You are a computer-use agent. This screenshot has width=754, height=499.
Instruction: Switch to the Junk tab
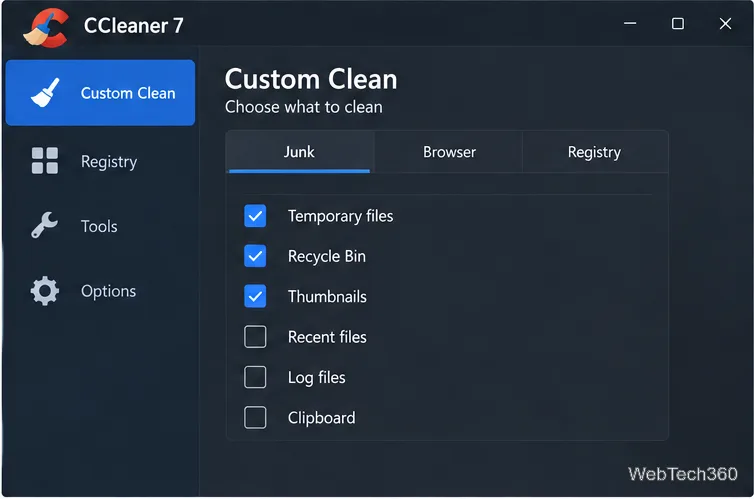(x=300, y=152)
